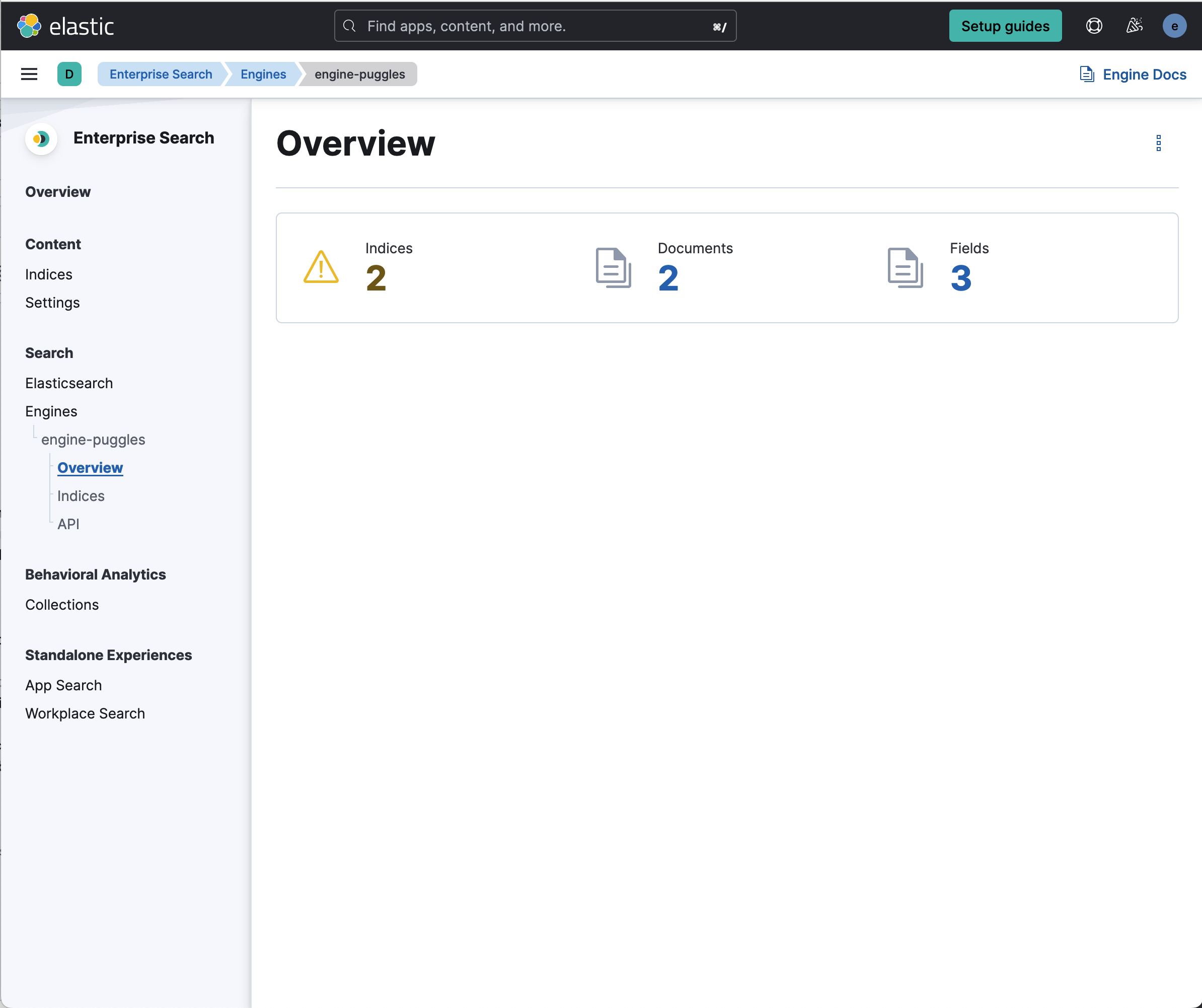Click the Fields stat label
The height and width of the screenshot is (1008, 1202).
point(969,248)
